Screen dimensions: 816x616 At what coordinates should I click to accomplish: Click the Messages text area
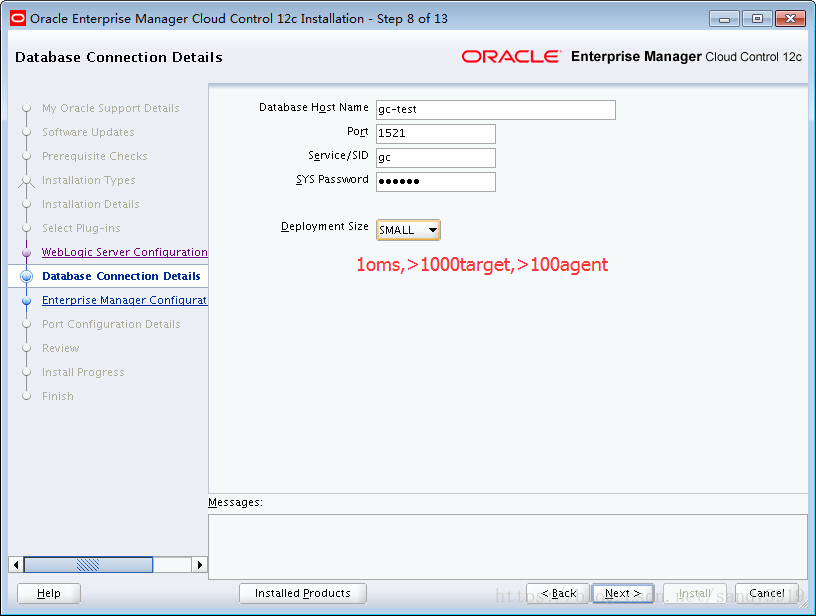click(x=507, y=547)
